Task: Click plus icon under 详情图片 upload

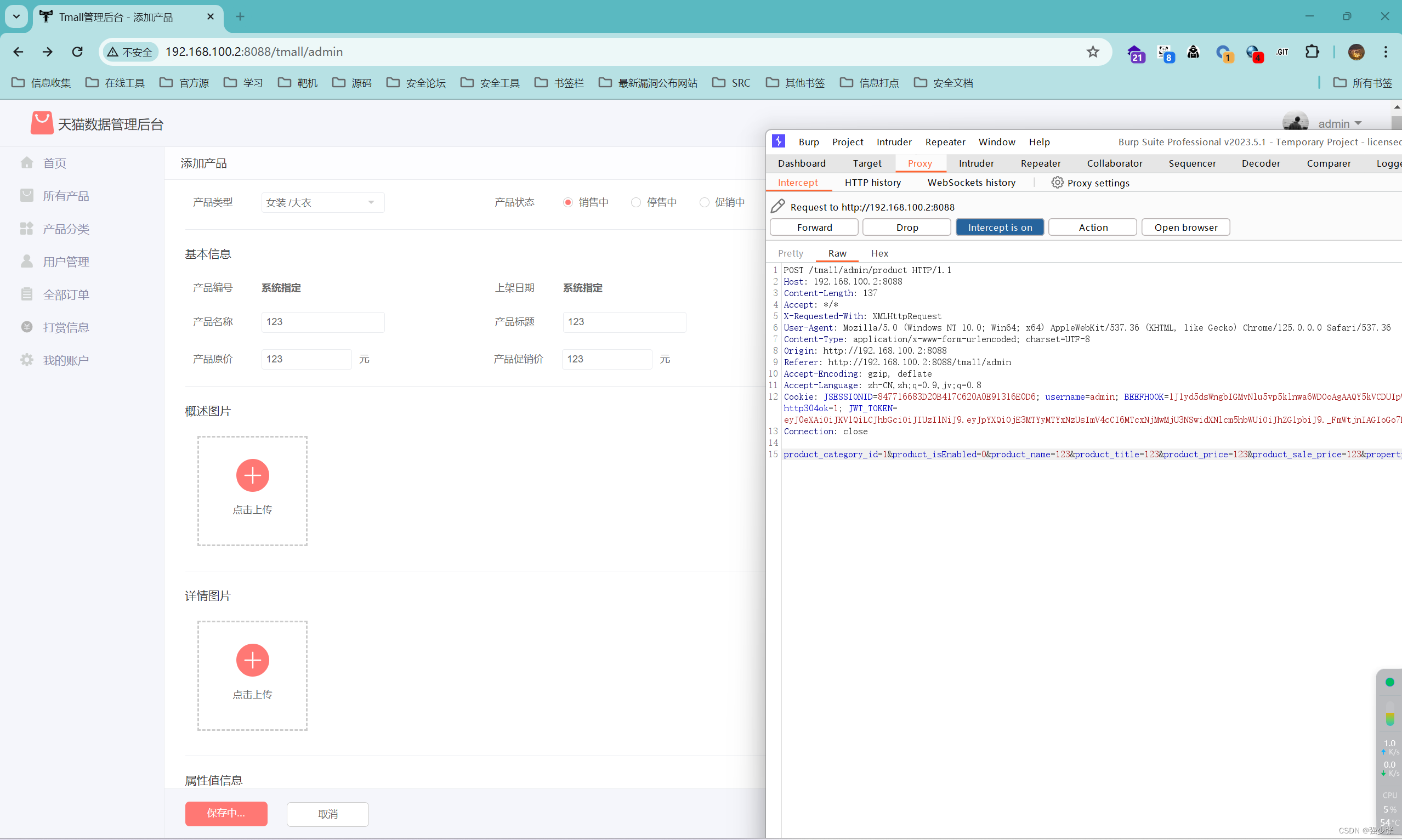Action: [252, 660]
